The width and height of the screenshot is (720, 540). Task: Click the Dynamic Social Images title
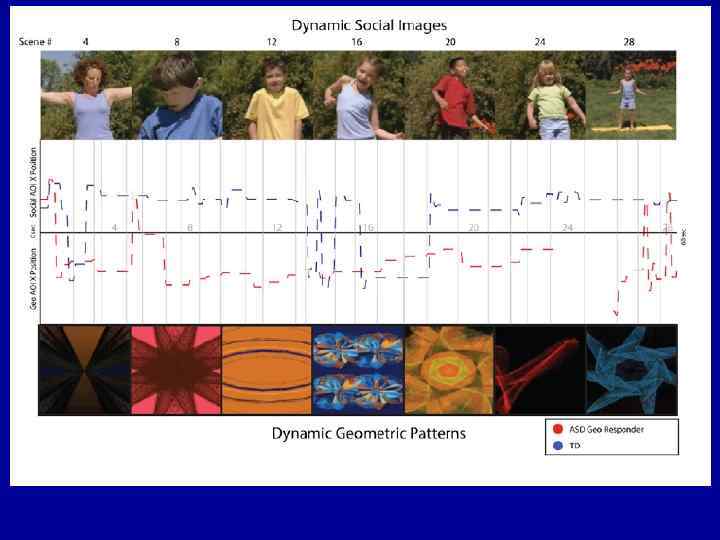click(x=369, y=25)
